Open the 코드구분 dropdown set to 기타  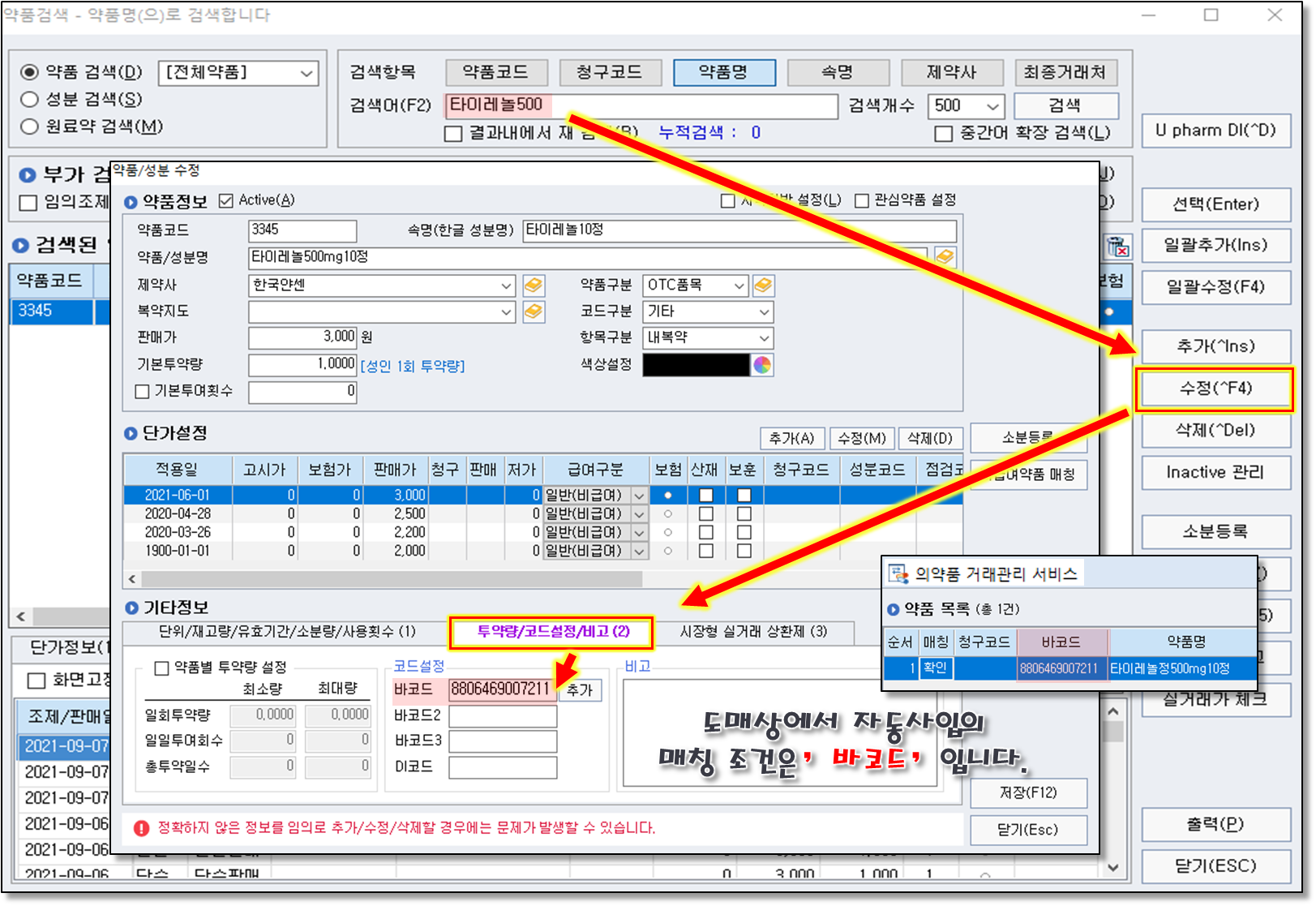(x=763, y=311)
